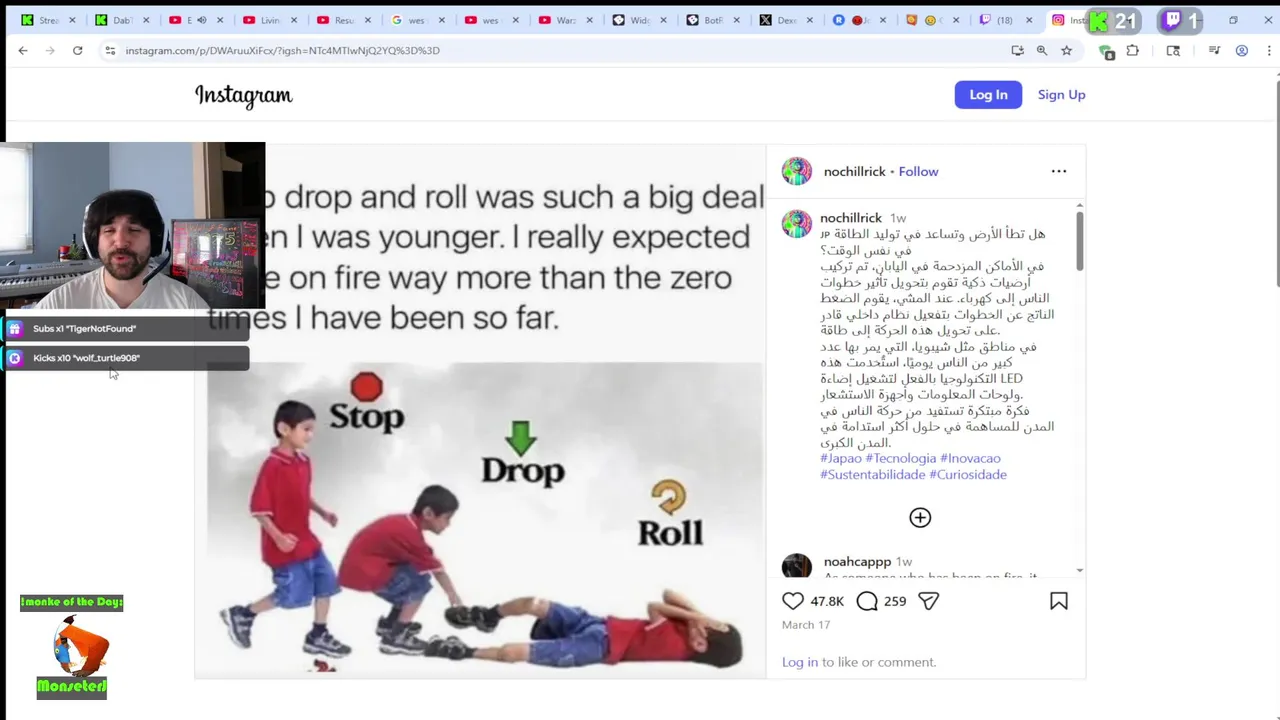The height and width of the screenshot is (720, 1280).
Task: Save the post with the bookmark icon
Action: pos(1059,601)
